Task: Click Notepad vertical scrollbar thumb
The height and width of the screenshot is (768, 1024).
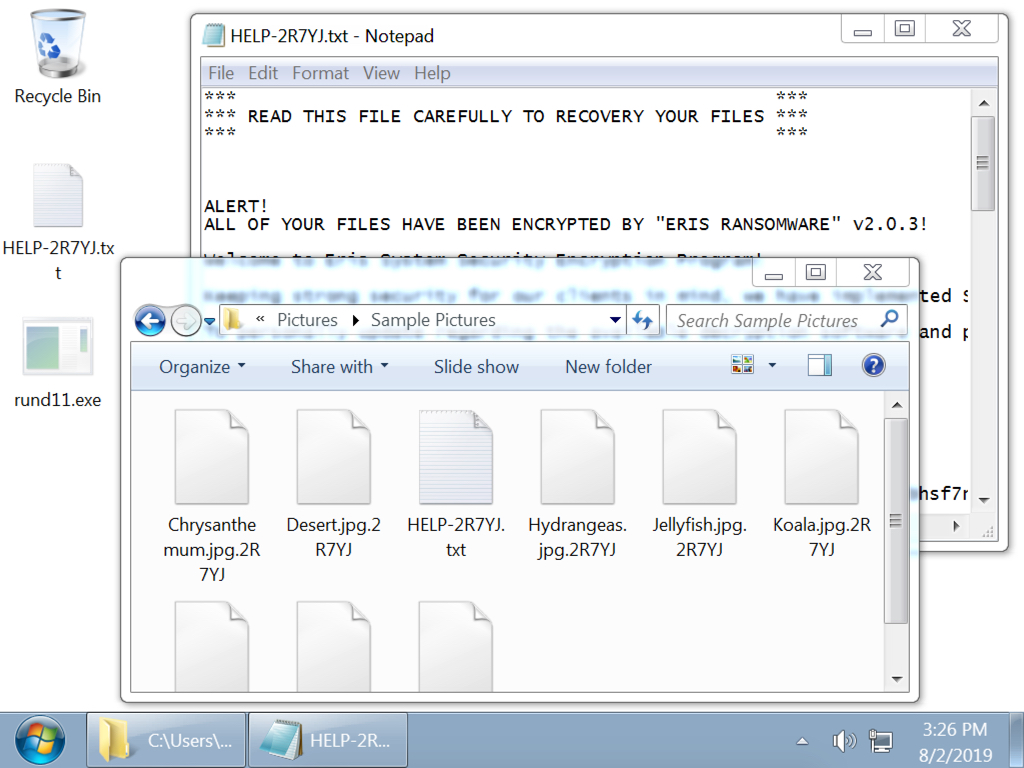Action: coord(983,163)
